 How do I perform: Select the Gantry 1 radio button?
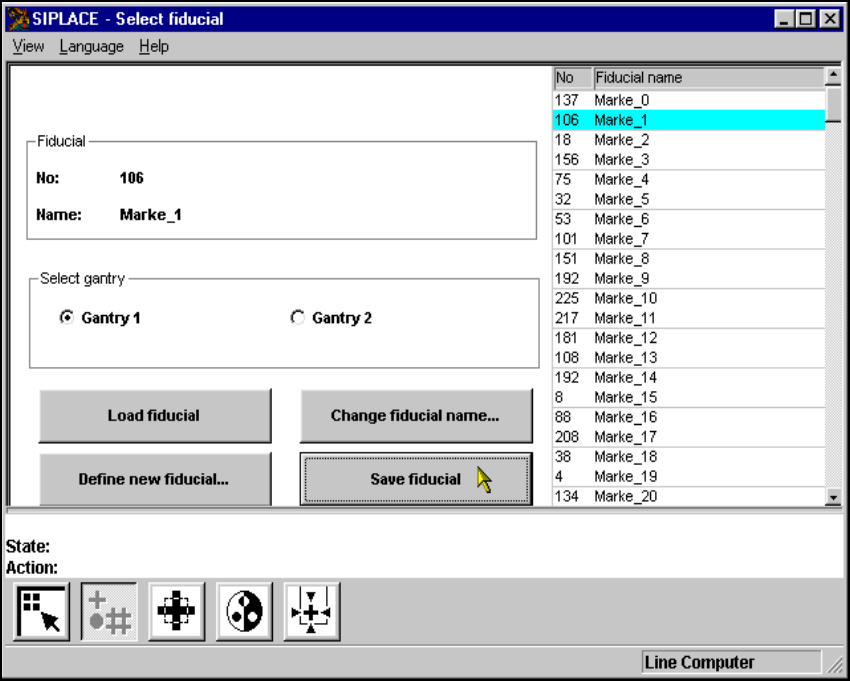(x=67, y=318)
